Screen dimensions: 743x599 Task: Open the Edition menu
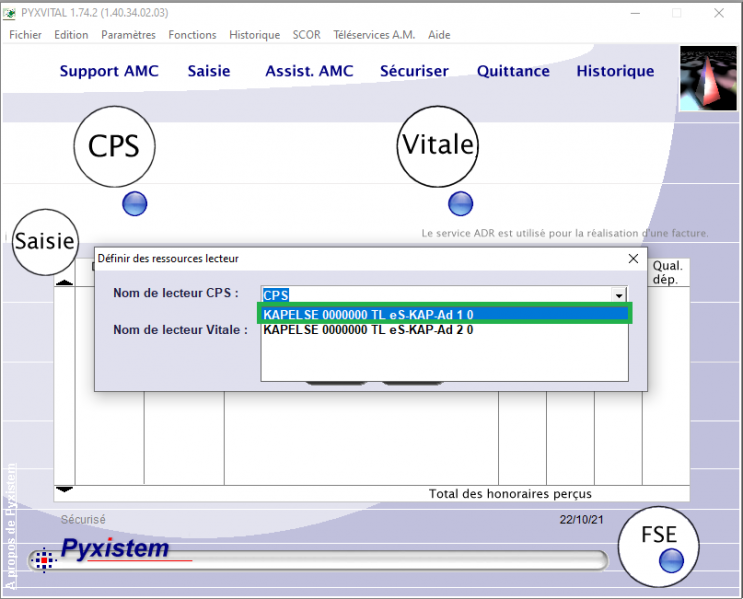tap(71, 35)
